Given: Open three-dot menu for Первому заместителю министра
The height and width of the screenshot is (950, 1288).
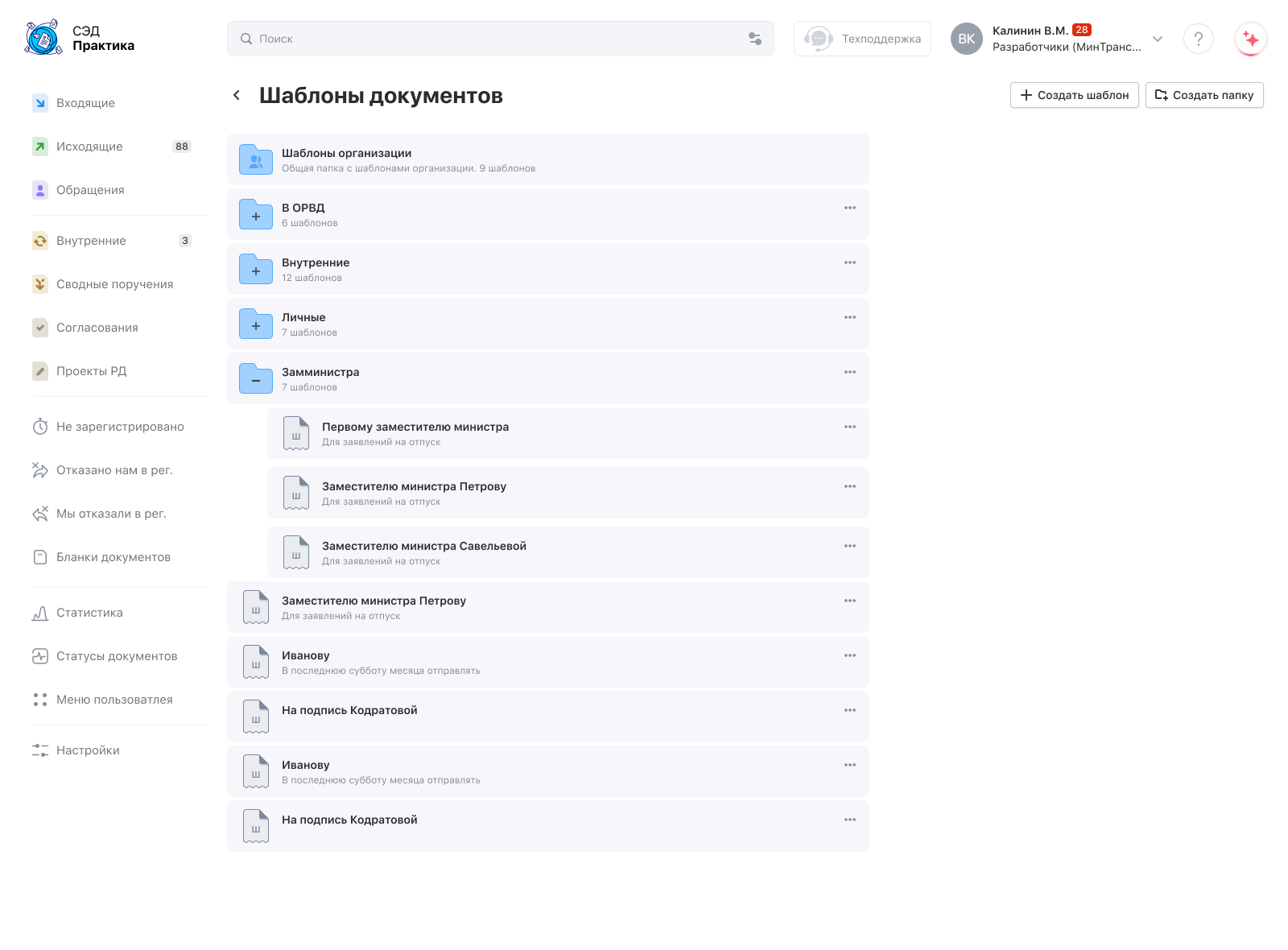Looking at the screenshot, I should coord(849,427).
